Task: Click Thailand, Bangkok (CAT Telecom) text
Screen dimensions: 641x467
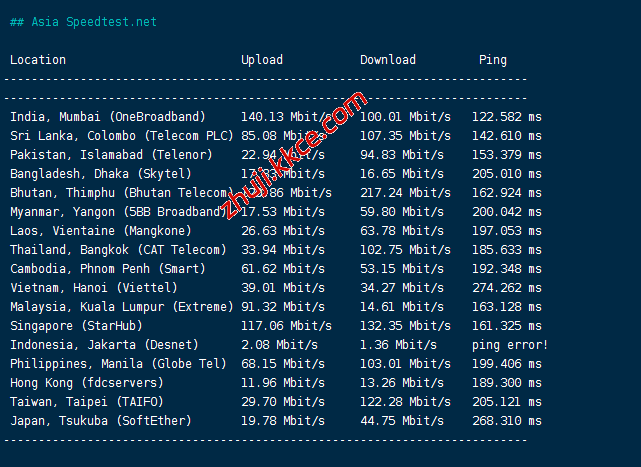Action: (118, 250)
